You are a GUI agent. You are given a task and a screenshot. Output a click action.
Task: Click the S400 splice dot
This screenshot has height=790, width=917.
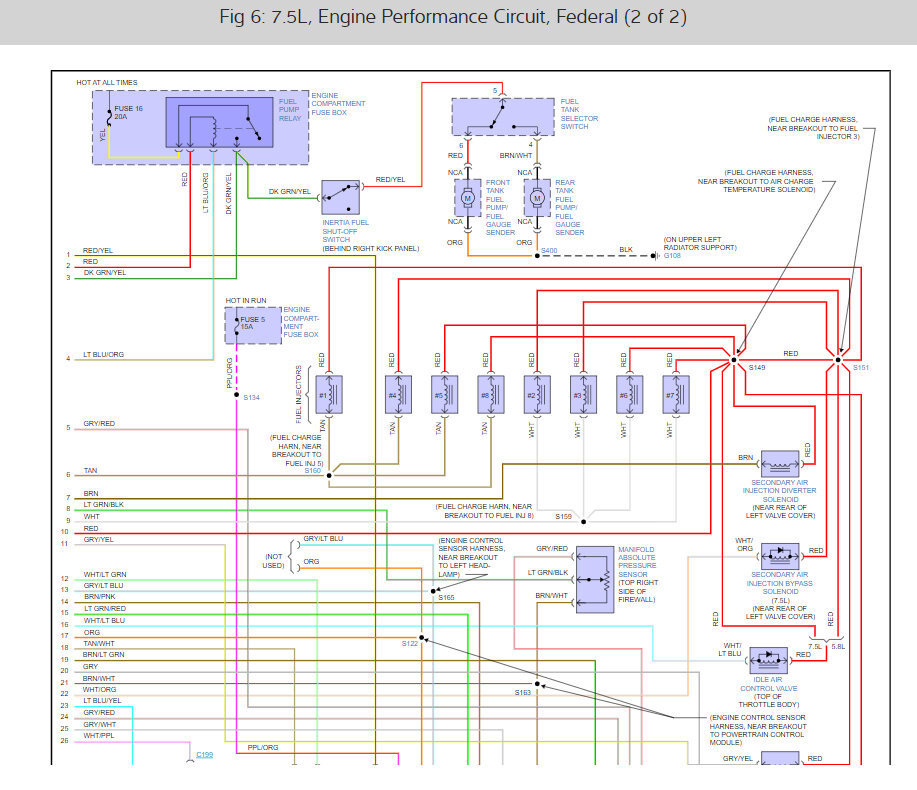point(537,256)
